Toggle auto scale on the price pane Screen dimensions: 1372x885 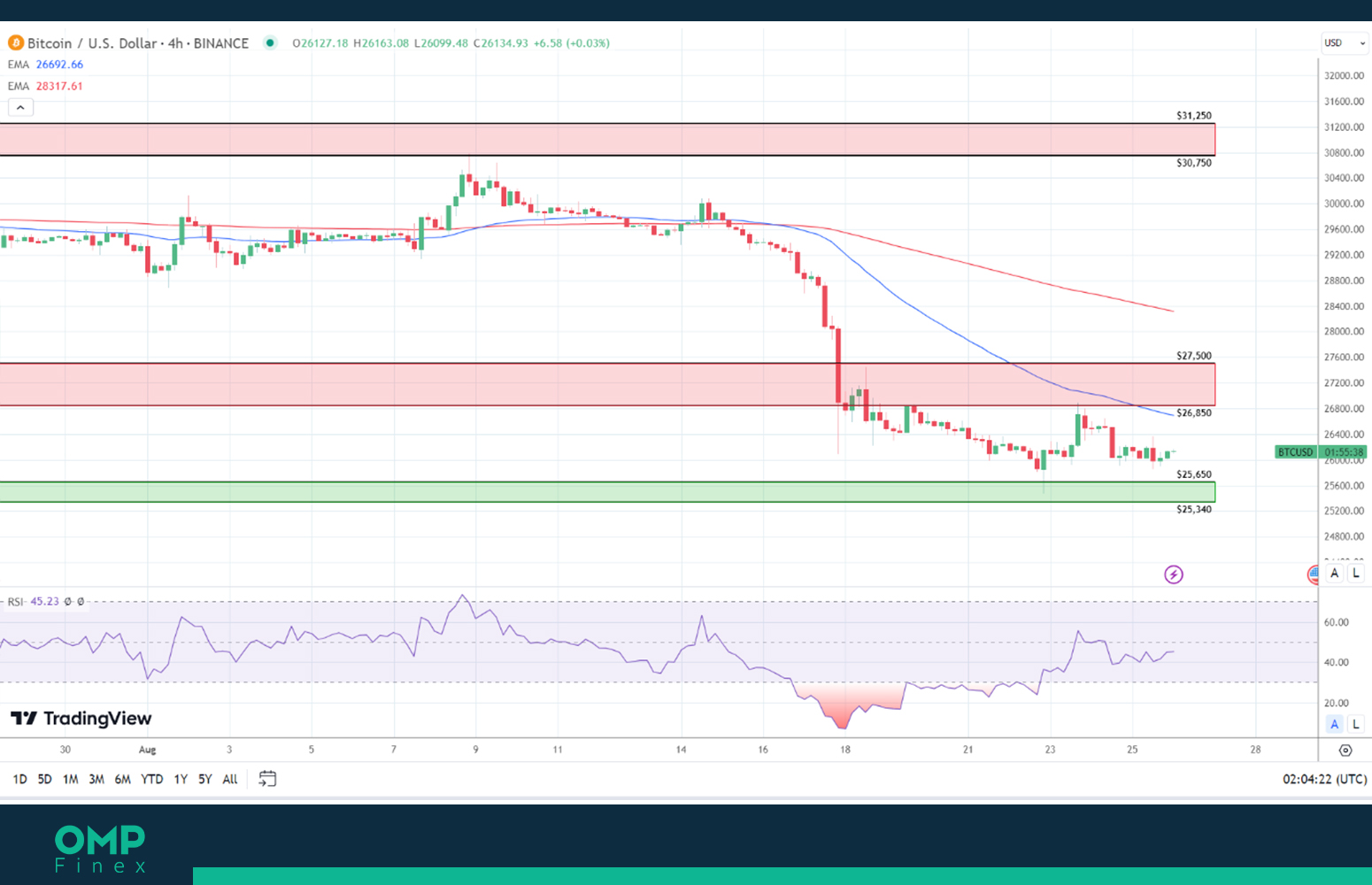1335,573
